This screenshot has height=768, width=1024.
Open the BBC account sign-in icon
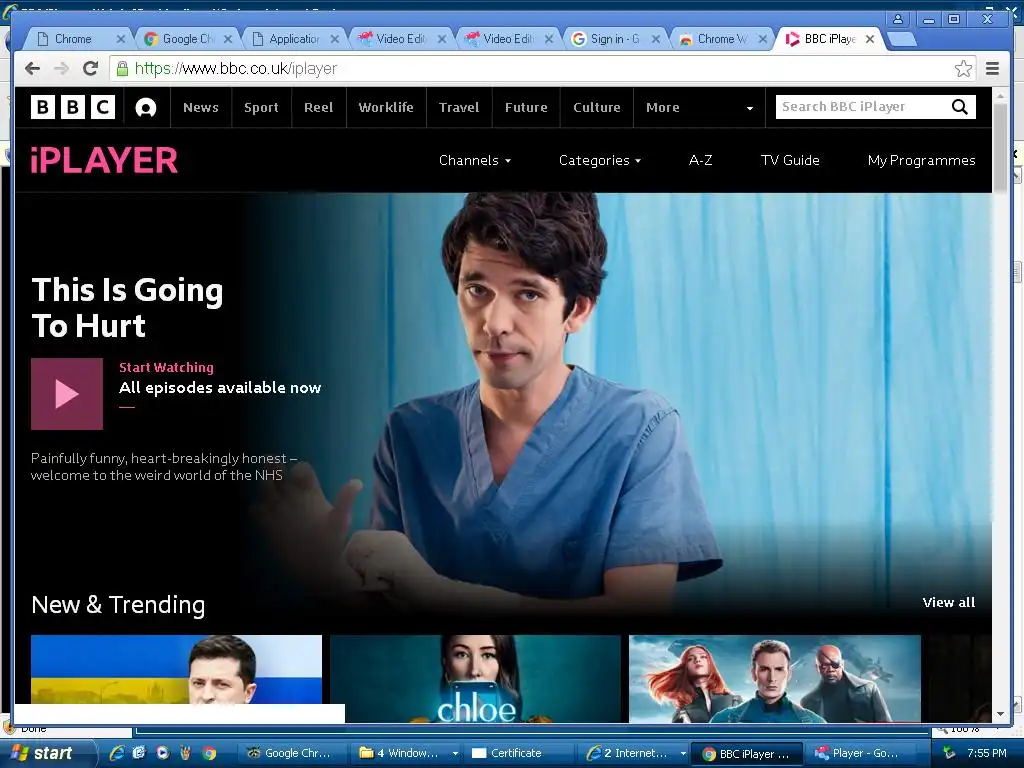click(x=146, y=107)
